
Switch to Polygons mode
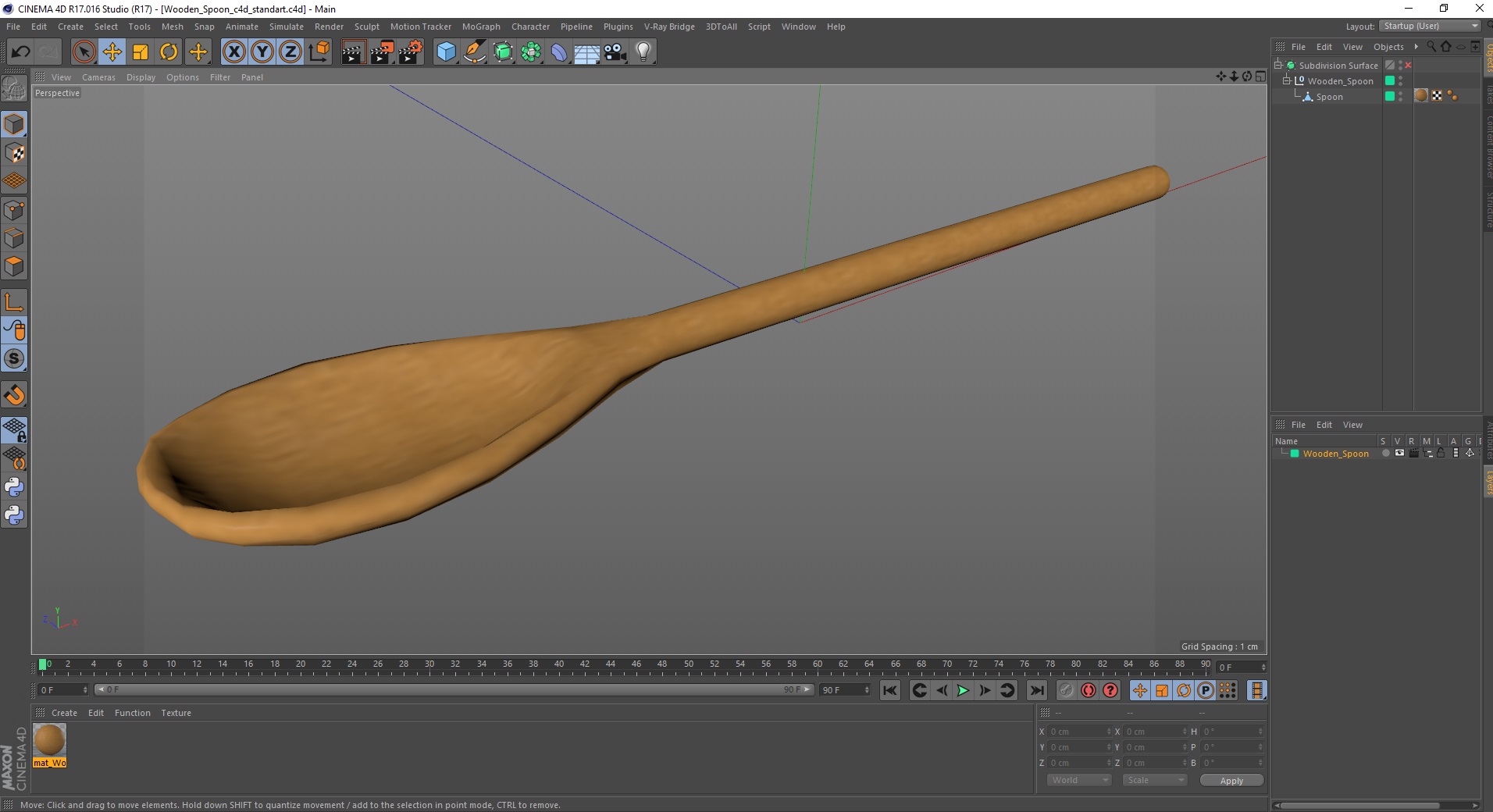pos(14,266)
